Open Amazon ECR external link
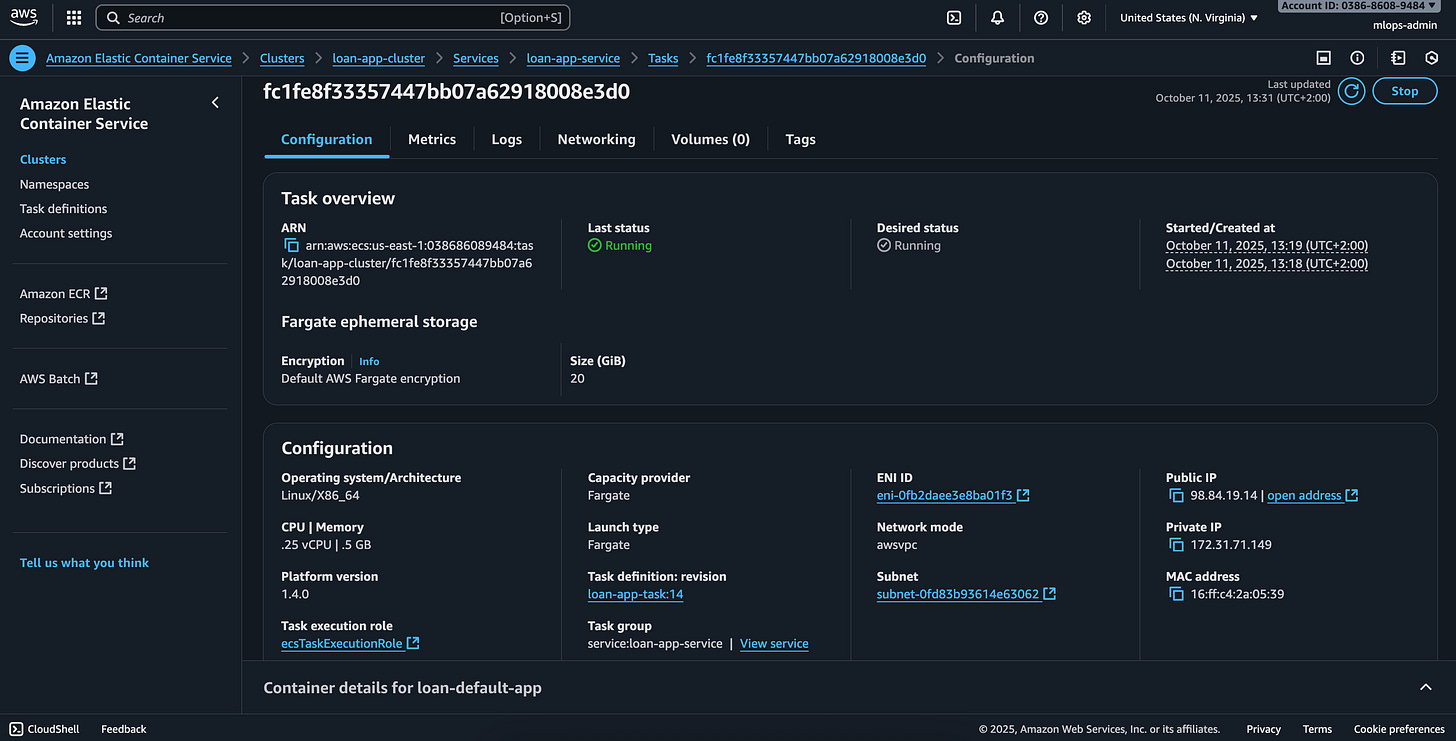 [x=63, y=294]
